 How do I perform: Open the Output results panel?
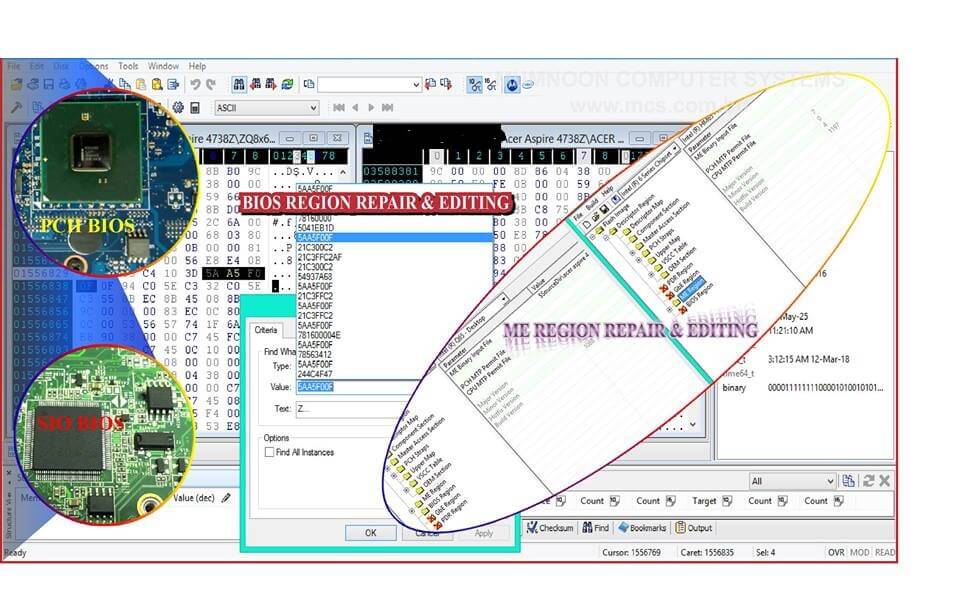[x=694, y=527]
